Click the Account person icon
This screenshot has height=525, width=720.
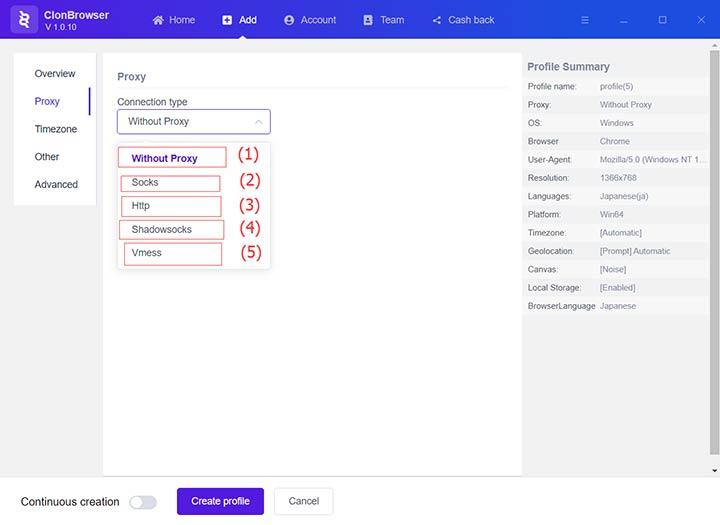(x=289, y=20)
